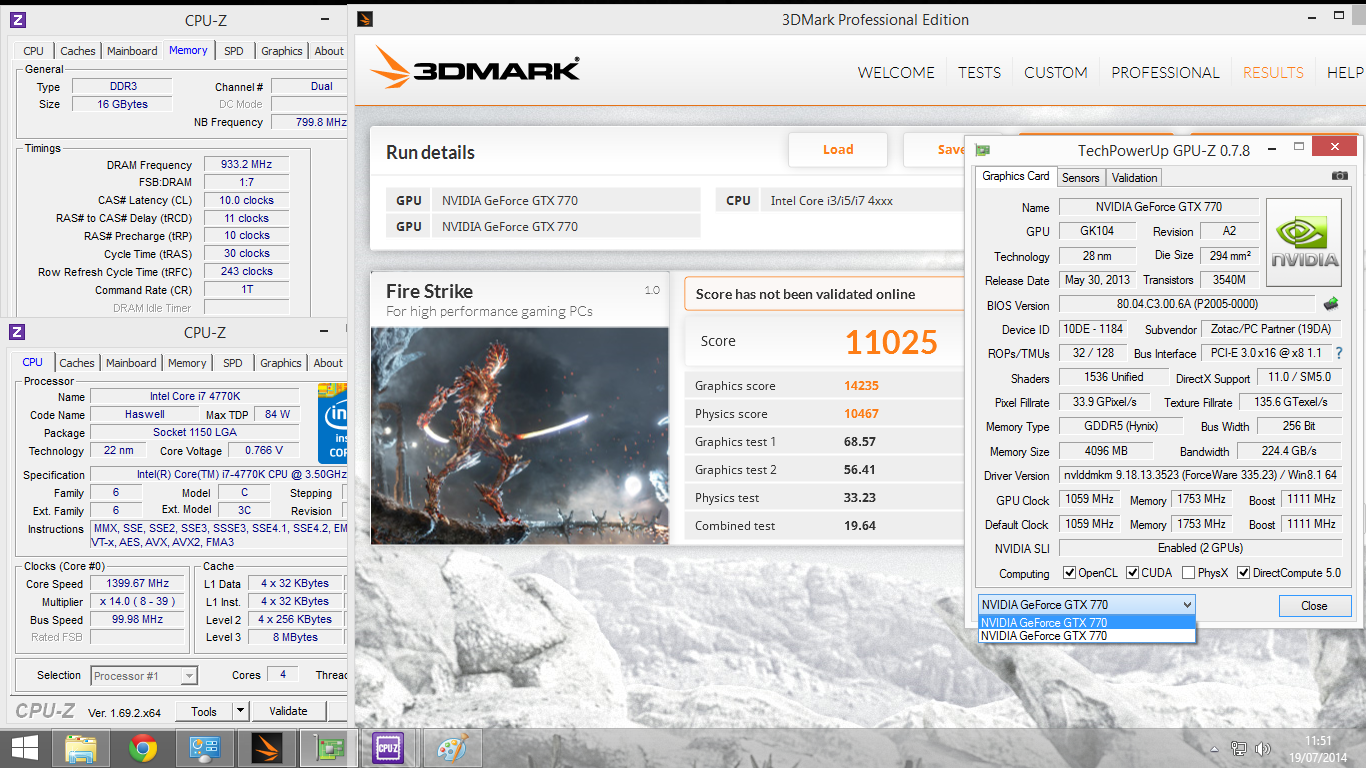Switch to 3DMark via taskbar icon
Screen dimensions: 1366x768
(x=267, y=748)
